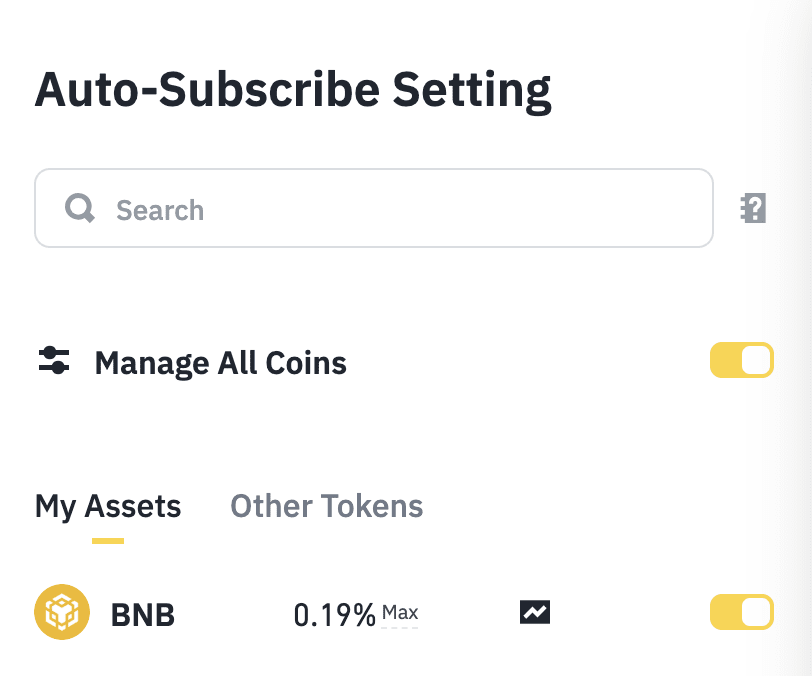Select the BNB asset name

point(143,614)
